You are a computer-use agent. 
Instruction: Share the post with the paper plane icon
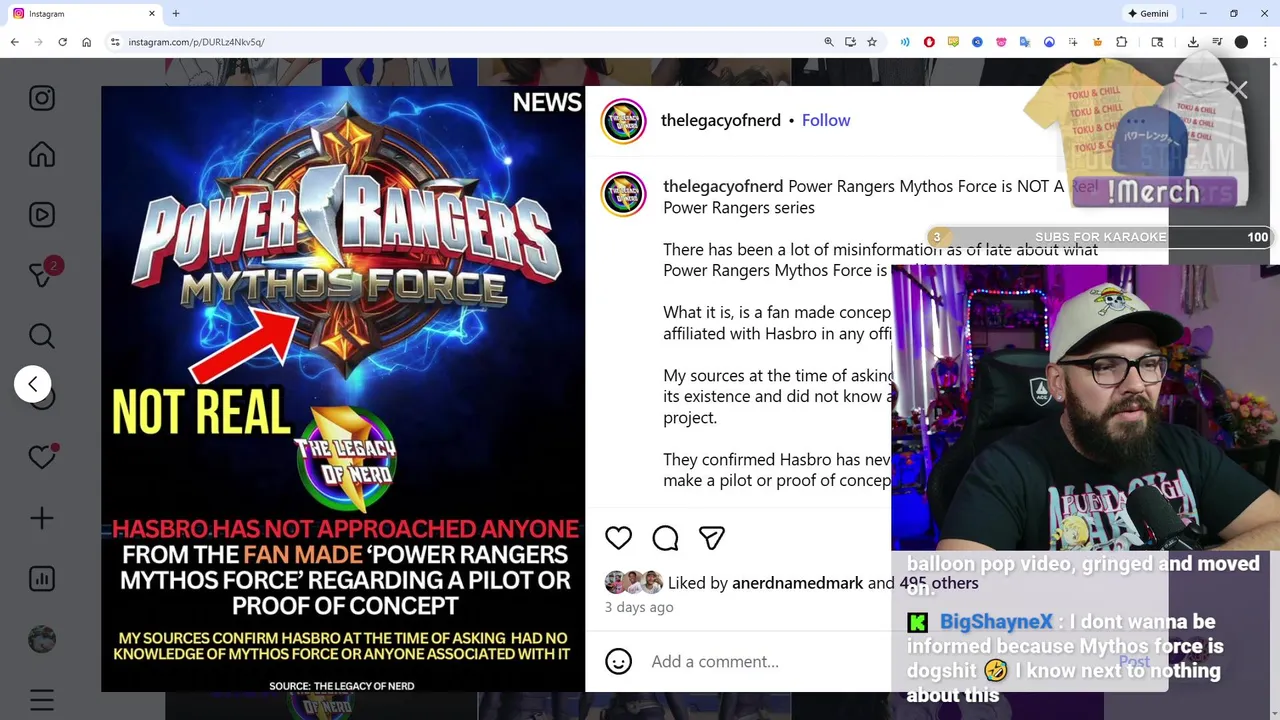[712, 538]
